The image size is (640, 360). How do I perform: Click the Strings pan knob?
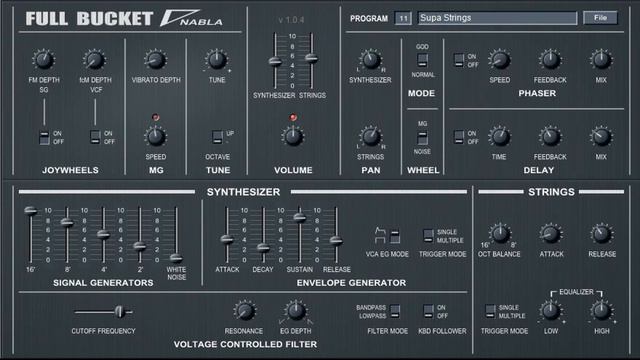pyautogui.click(x=371, y=137)
